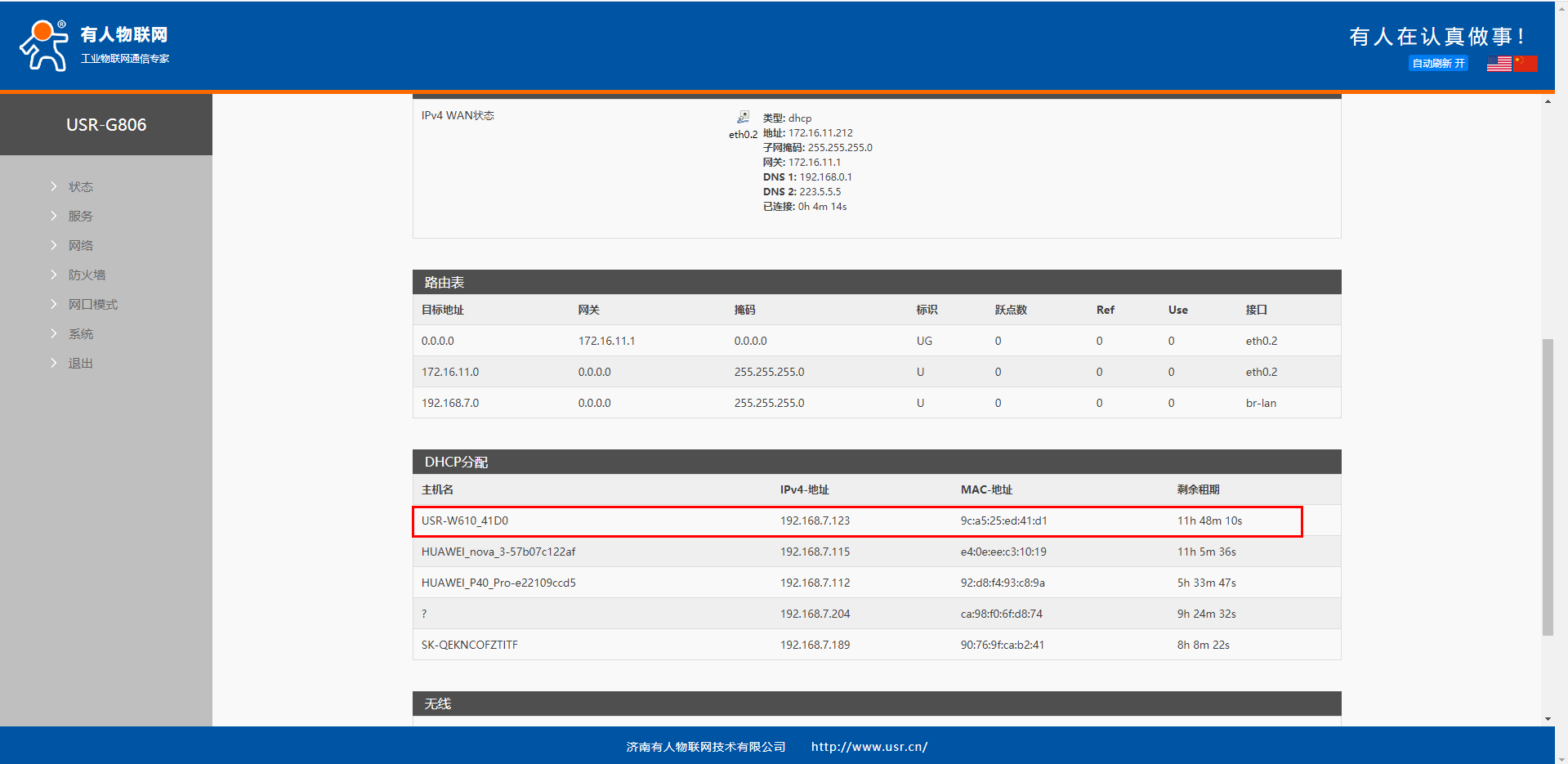Expand the 网络 sidebar section
The image size is (1568, 764).
tap(80, 246)
